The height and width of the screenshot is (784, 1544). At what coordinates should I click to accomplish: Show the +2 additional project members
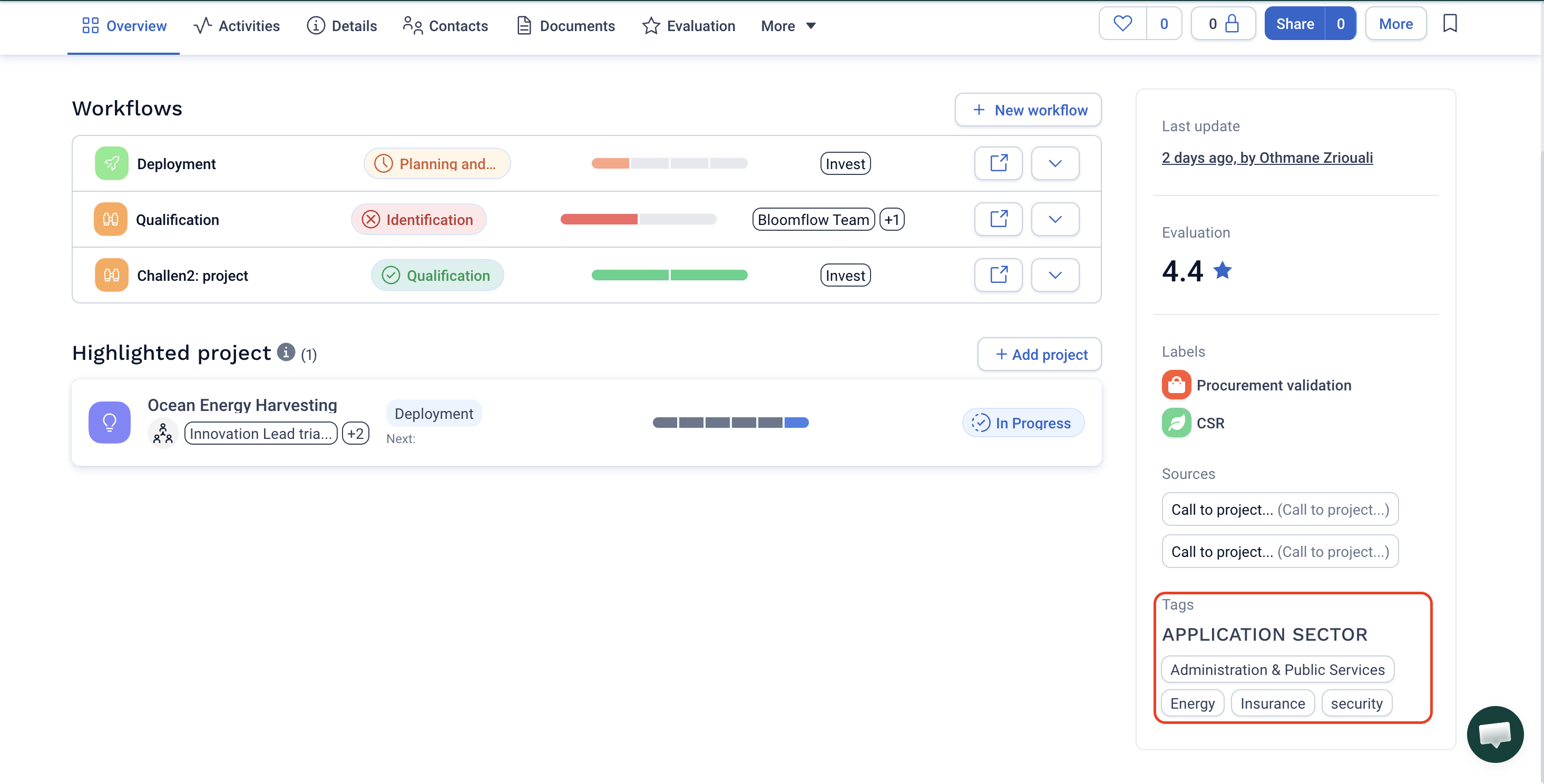[355, 433]
